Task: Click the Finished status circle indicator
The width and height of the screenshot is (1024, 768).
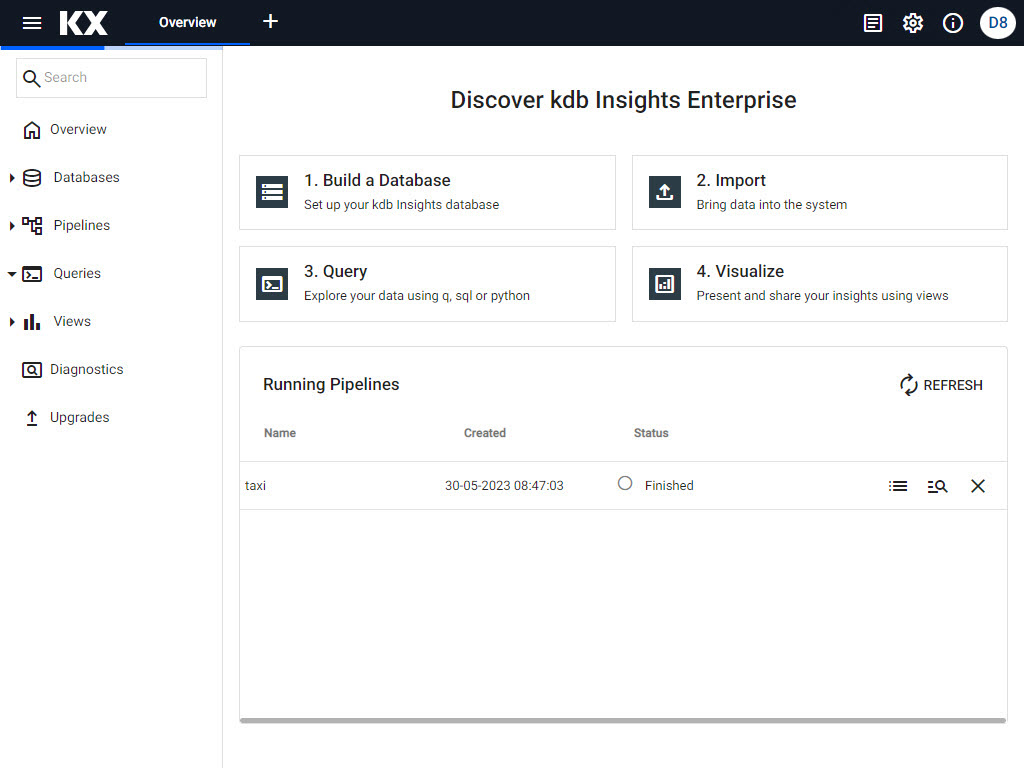Action: (x=625, y=483)
